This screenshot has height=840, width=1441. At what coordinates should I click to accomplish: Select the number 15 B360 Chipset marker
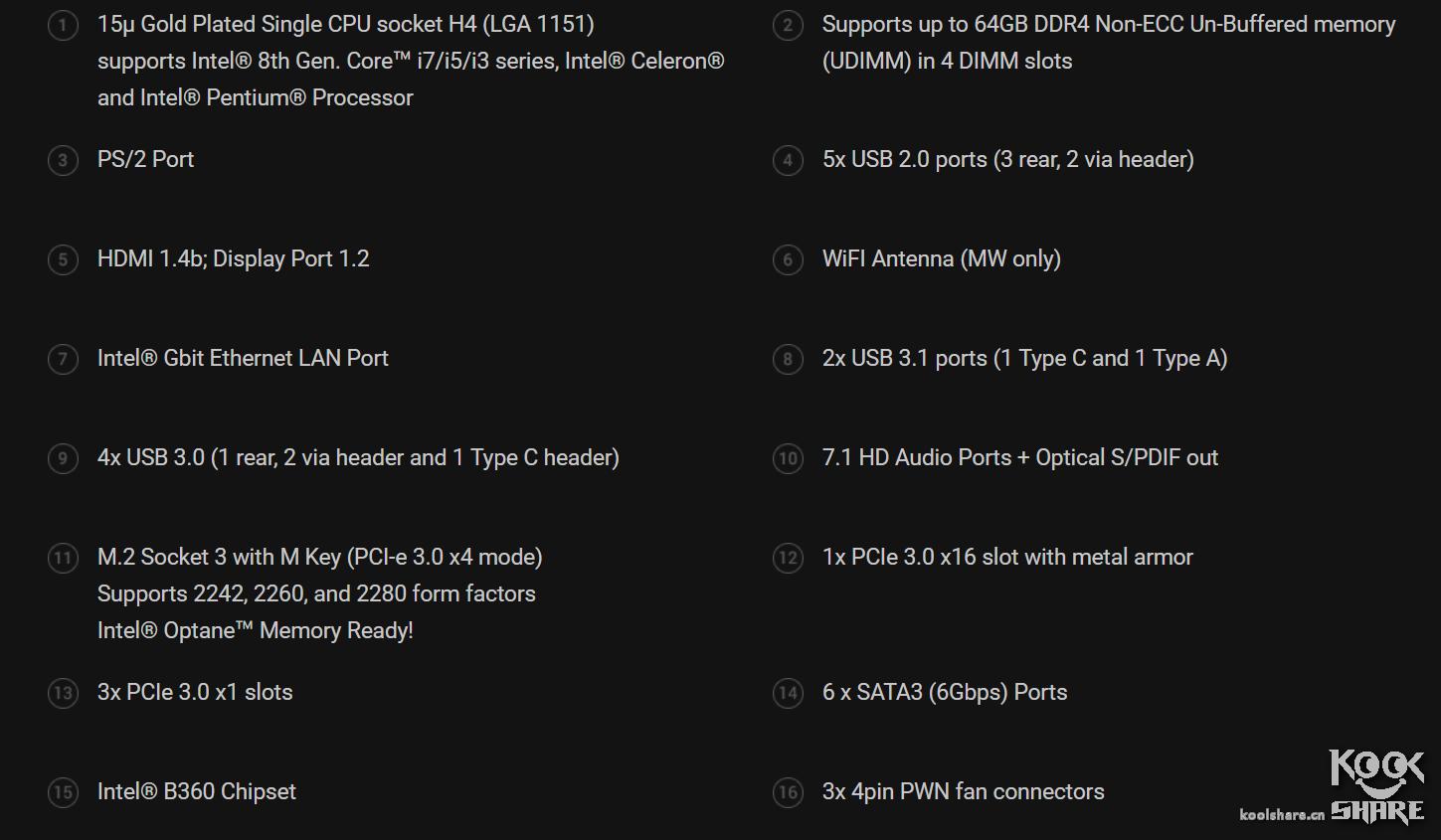[63, 792]
